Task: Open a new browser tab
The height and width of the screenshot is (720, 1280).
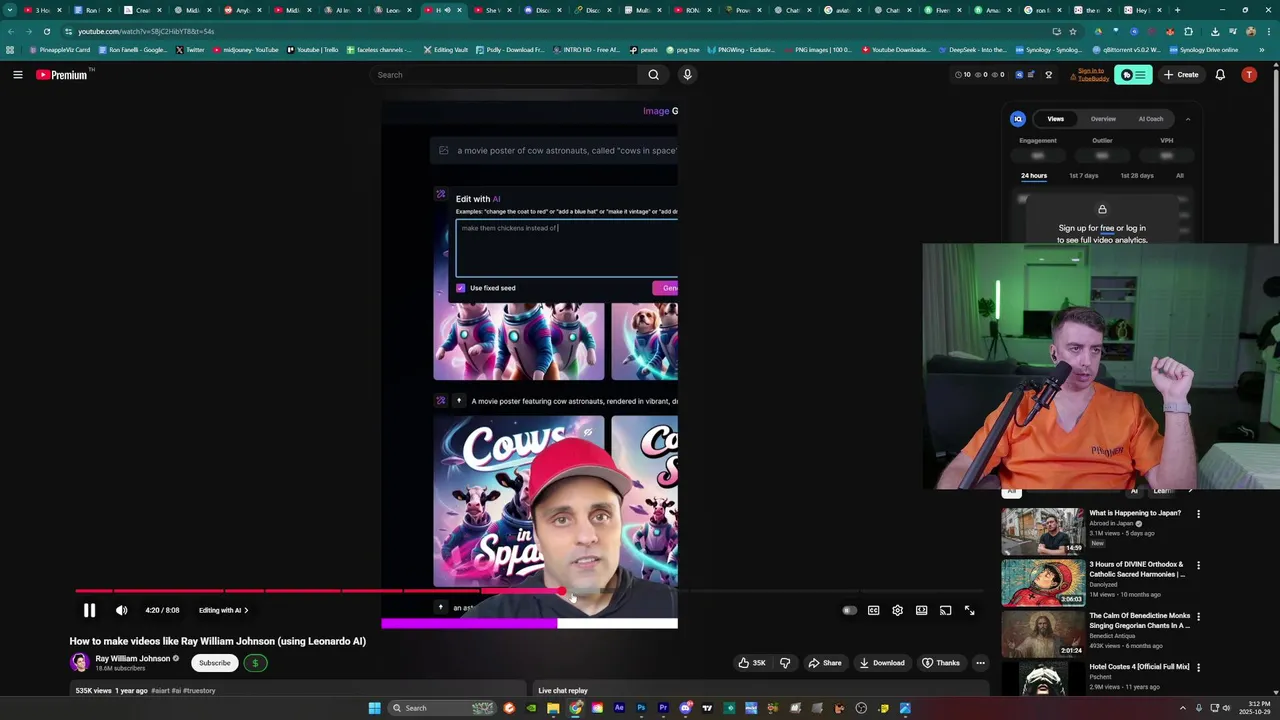Action: pyautogui.click(x=1177, y=10)
